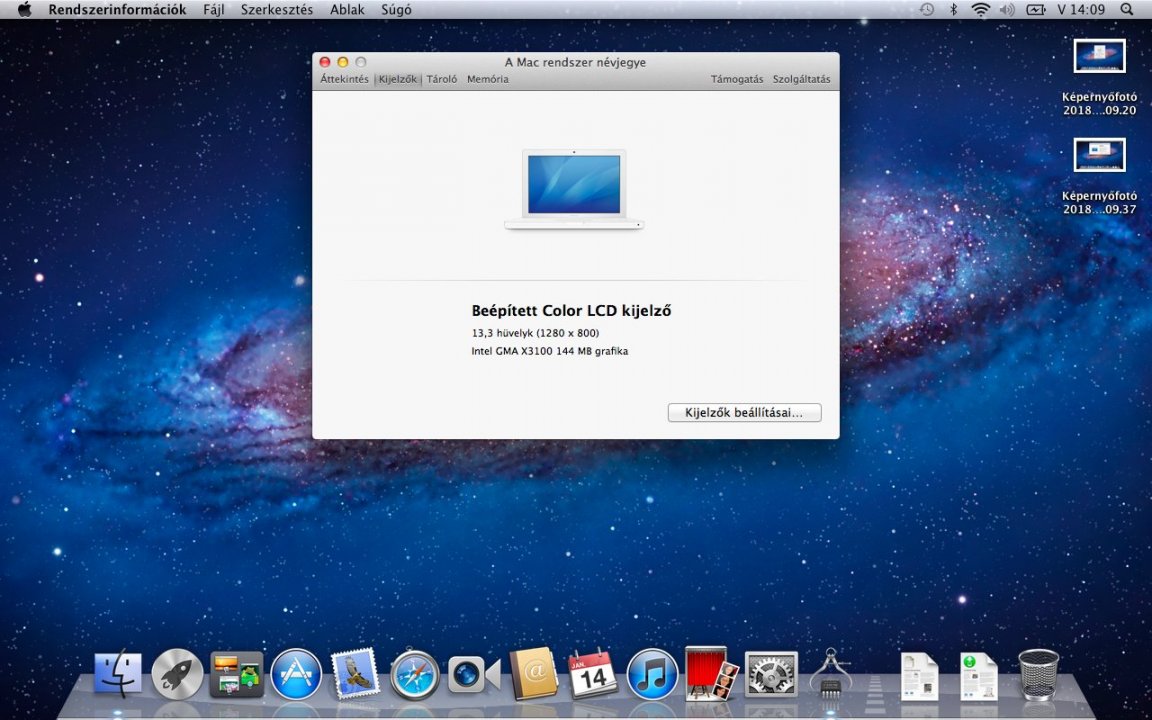
Task: Open the Apple menu
Action: [24, 10]
